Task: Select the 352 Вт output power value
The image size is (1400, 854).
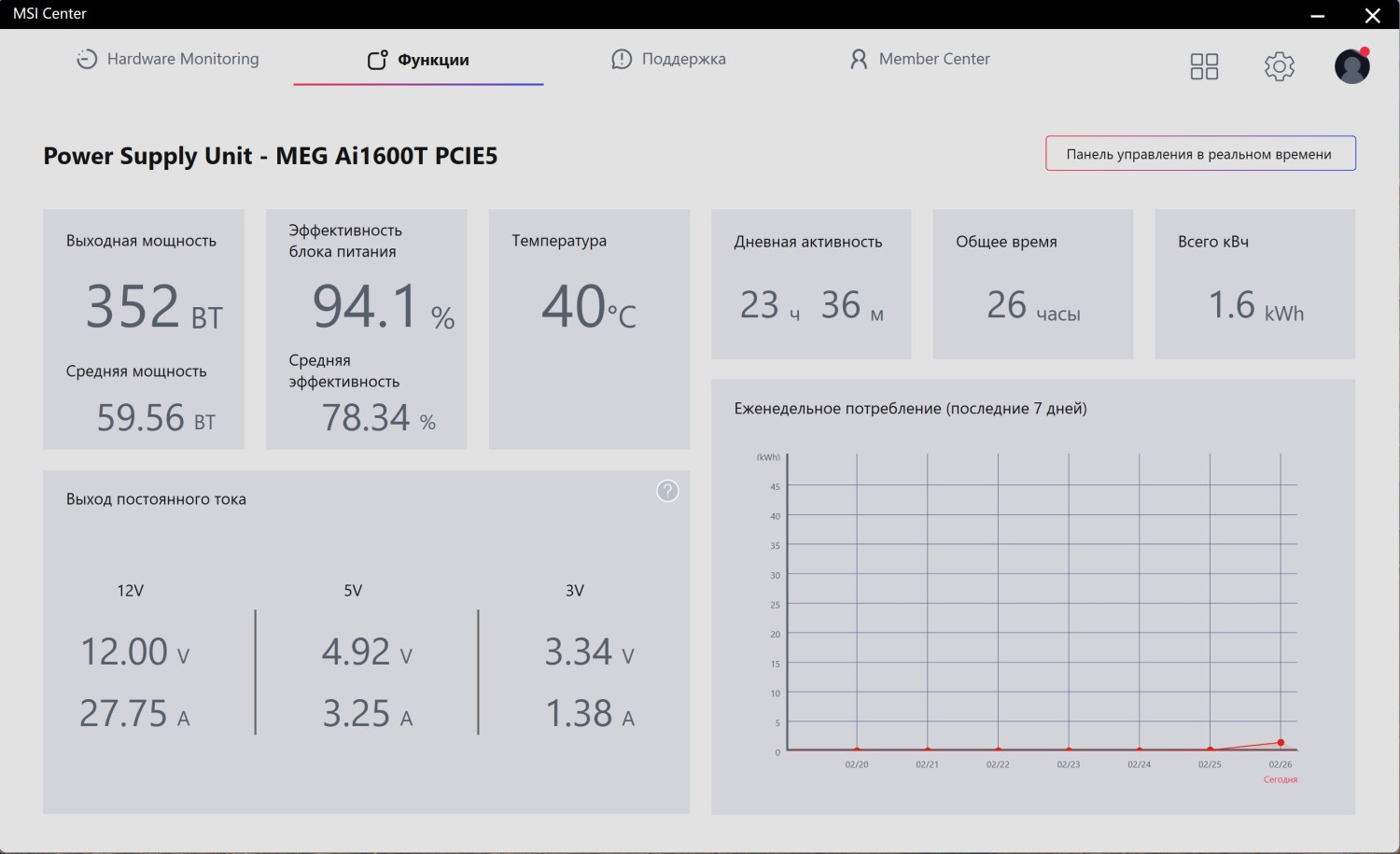Action: pyautogui.click(x=154, y=306)
